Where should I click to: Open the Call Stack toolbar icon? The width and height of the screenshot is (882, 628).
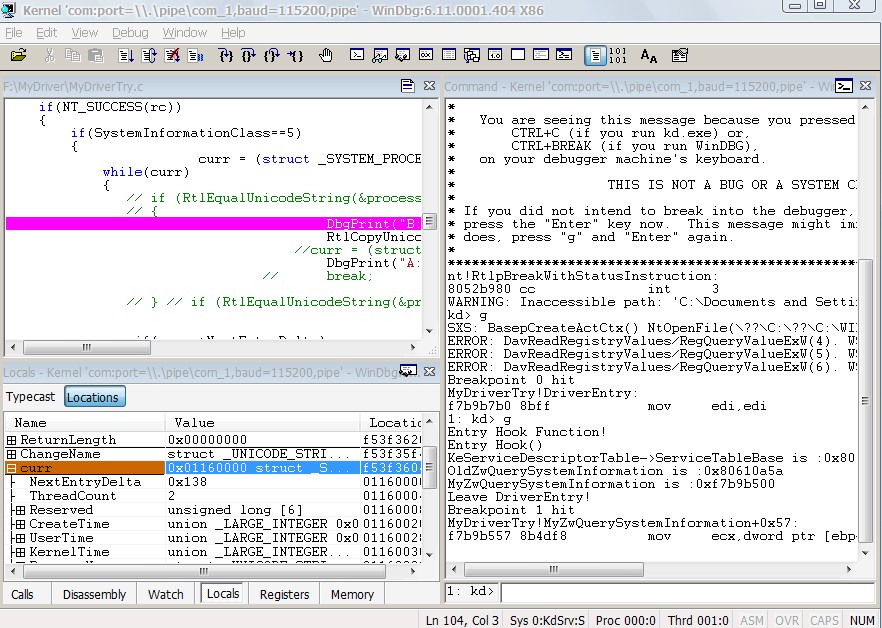(x=472, y=55)
